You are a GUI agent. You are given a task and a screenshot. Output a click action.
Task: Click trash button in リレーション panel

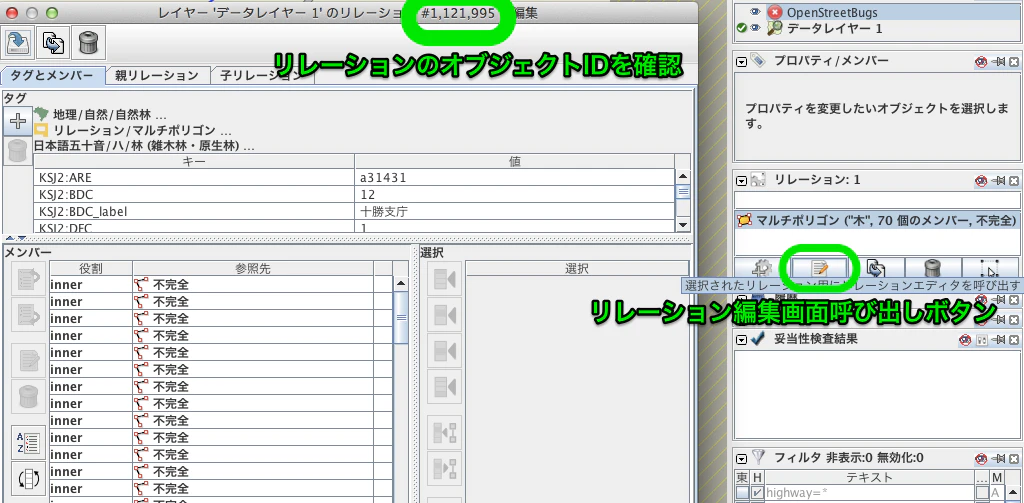pyautogui.click(x=933, y=268)
